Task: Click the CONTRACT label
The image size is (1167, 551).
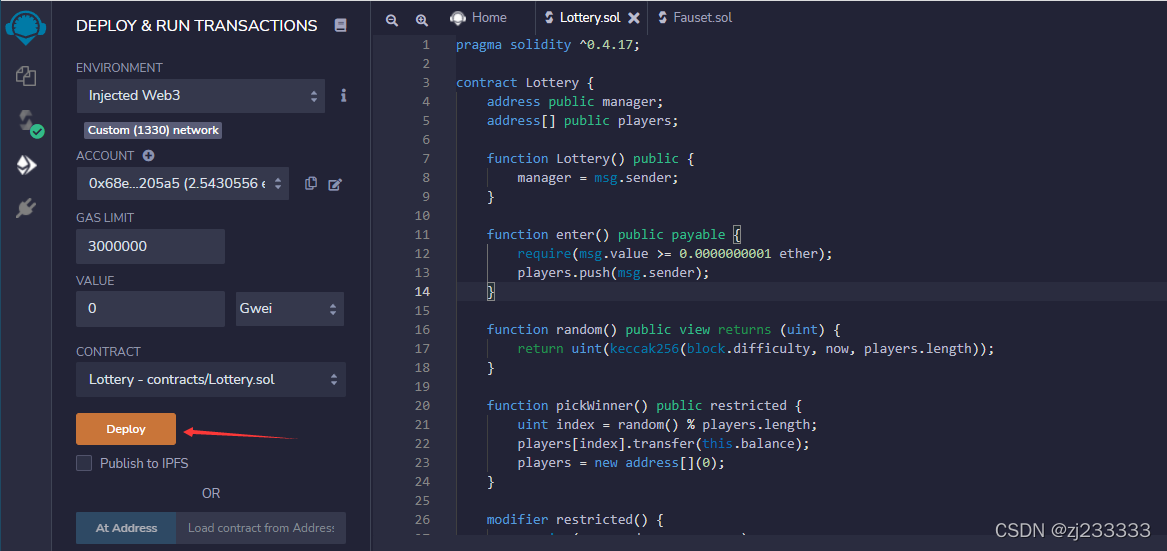Action: pyautogui.click(x=108, y=351)
